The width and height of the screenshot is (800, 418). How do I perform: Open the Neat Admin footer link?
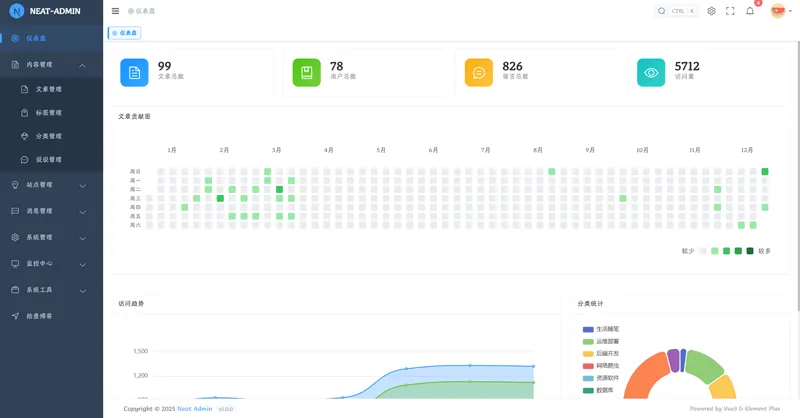coord(194,409)
